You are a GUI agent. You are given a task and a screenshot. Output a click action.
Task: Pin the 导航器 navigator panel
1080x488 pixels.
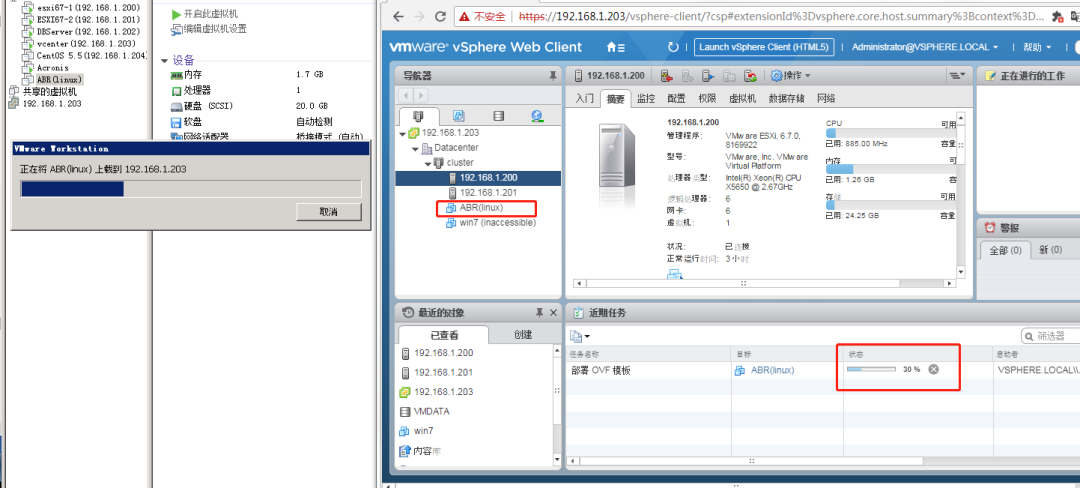[x=552, y=76]
